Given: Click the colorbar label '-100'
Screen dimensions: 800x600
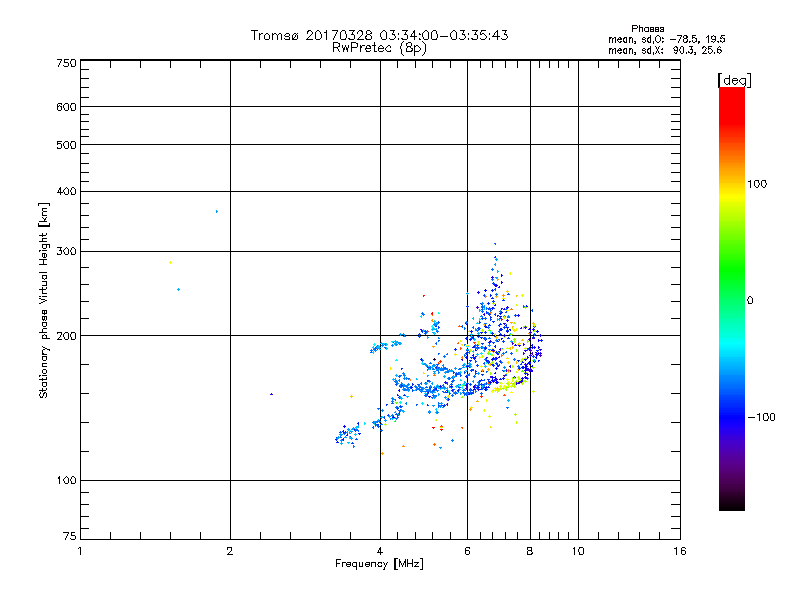Looking at the screenshot, I should [762, 417].
